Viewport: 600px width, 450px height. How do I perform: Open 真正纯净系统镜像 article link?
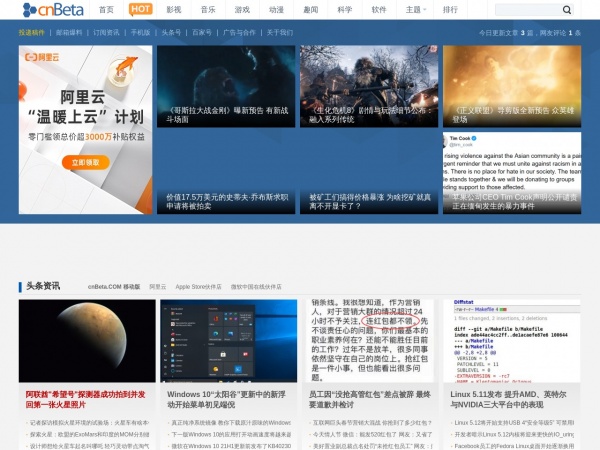[x=231, y=423]
